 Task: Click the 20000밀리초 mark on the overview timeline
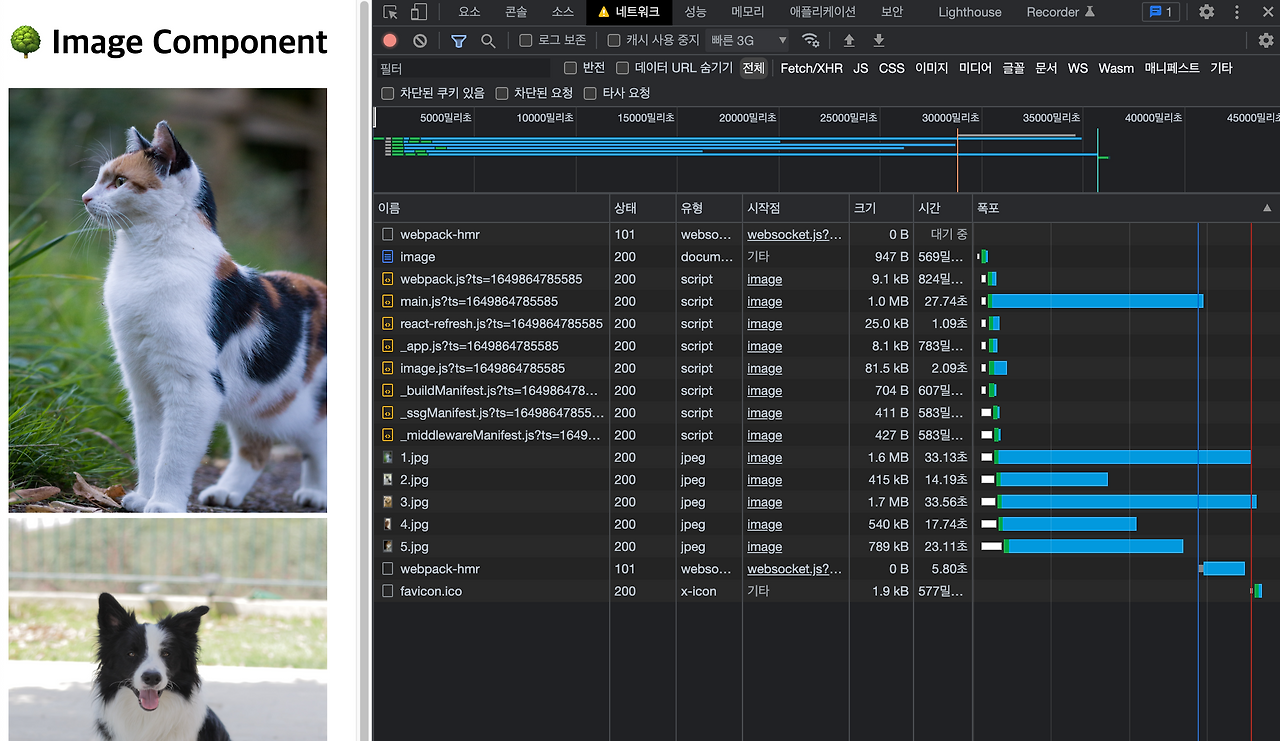(x=747, y=118)
